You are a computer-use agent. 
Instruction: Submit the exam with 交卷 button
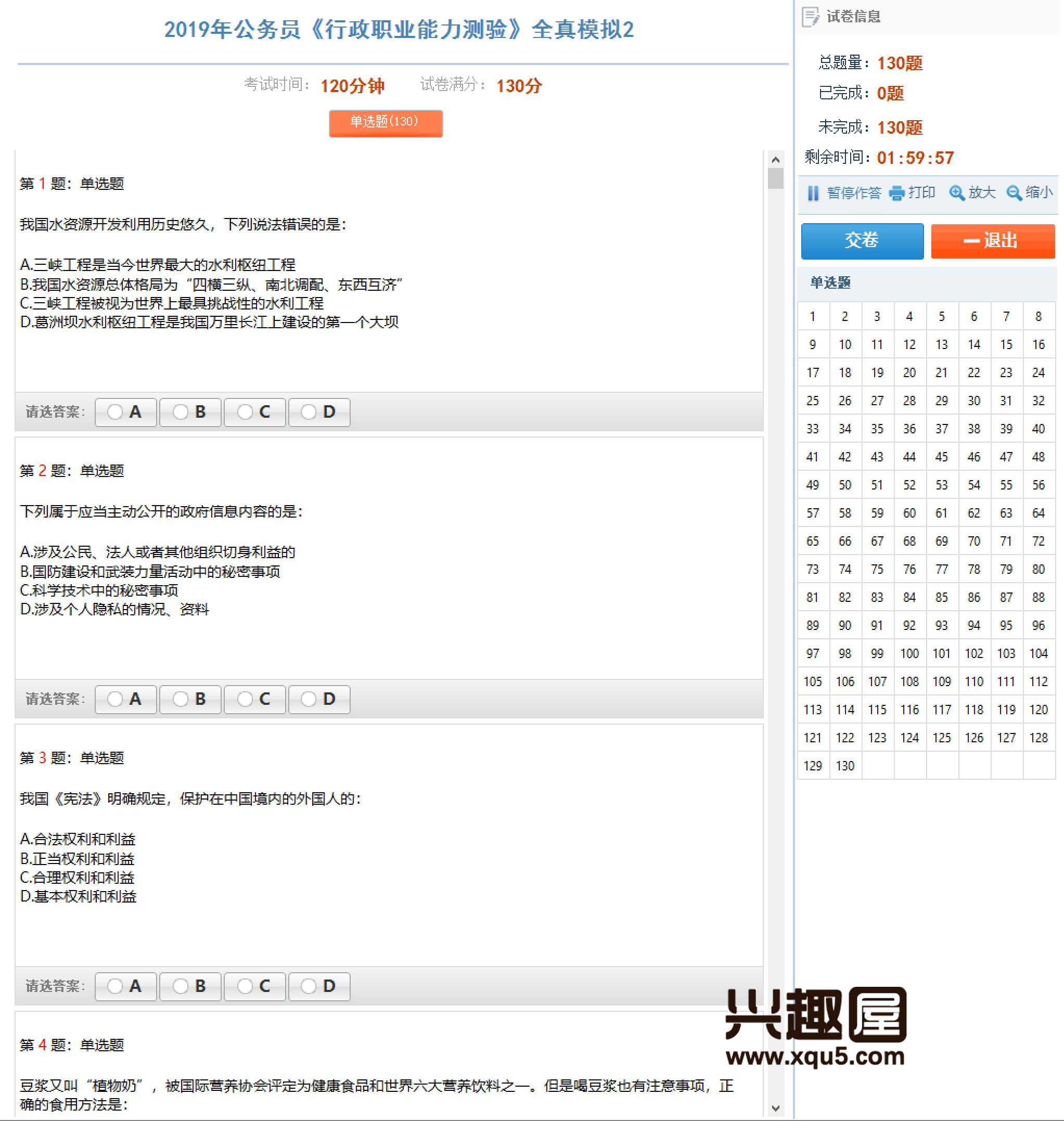coord(862,241)
